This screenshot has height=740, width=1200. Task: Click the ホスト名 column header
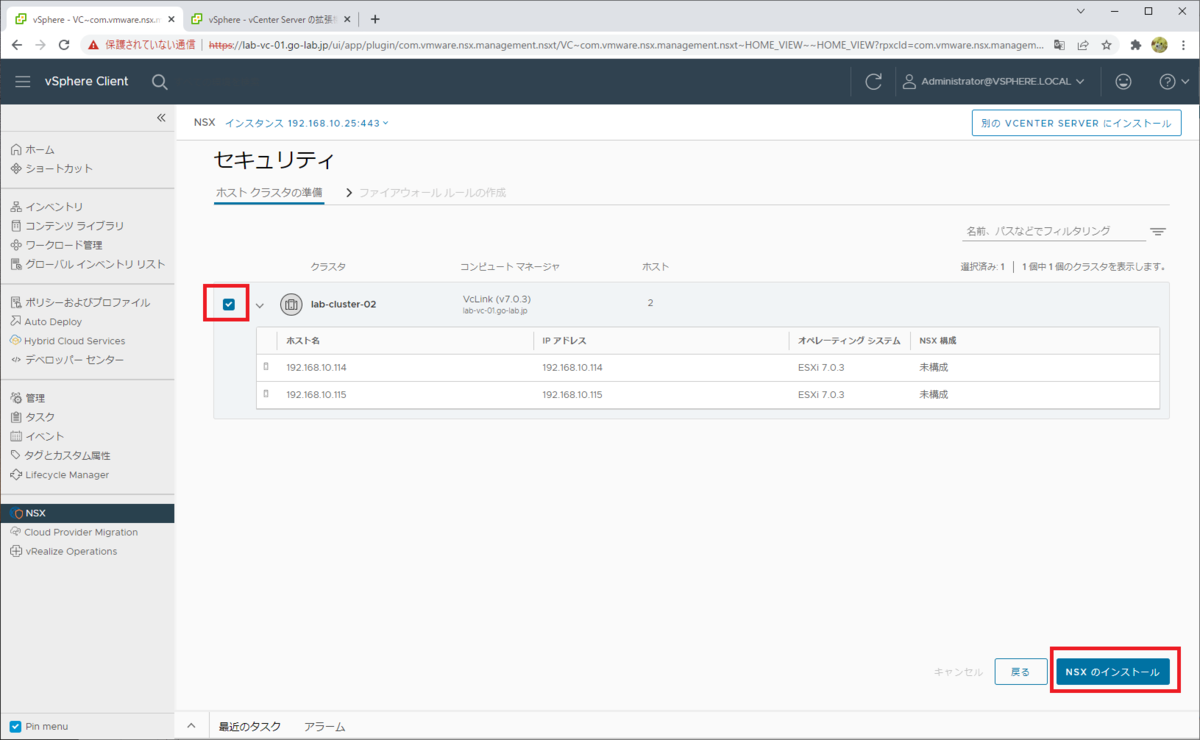click(304, 341)
